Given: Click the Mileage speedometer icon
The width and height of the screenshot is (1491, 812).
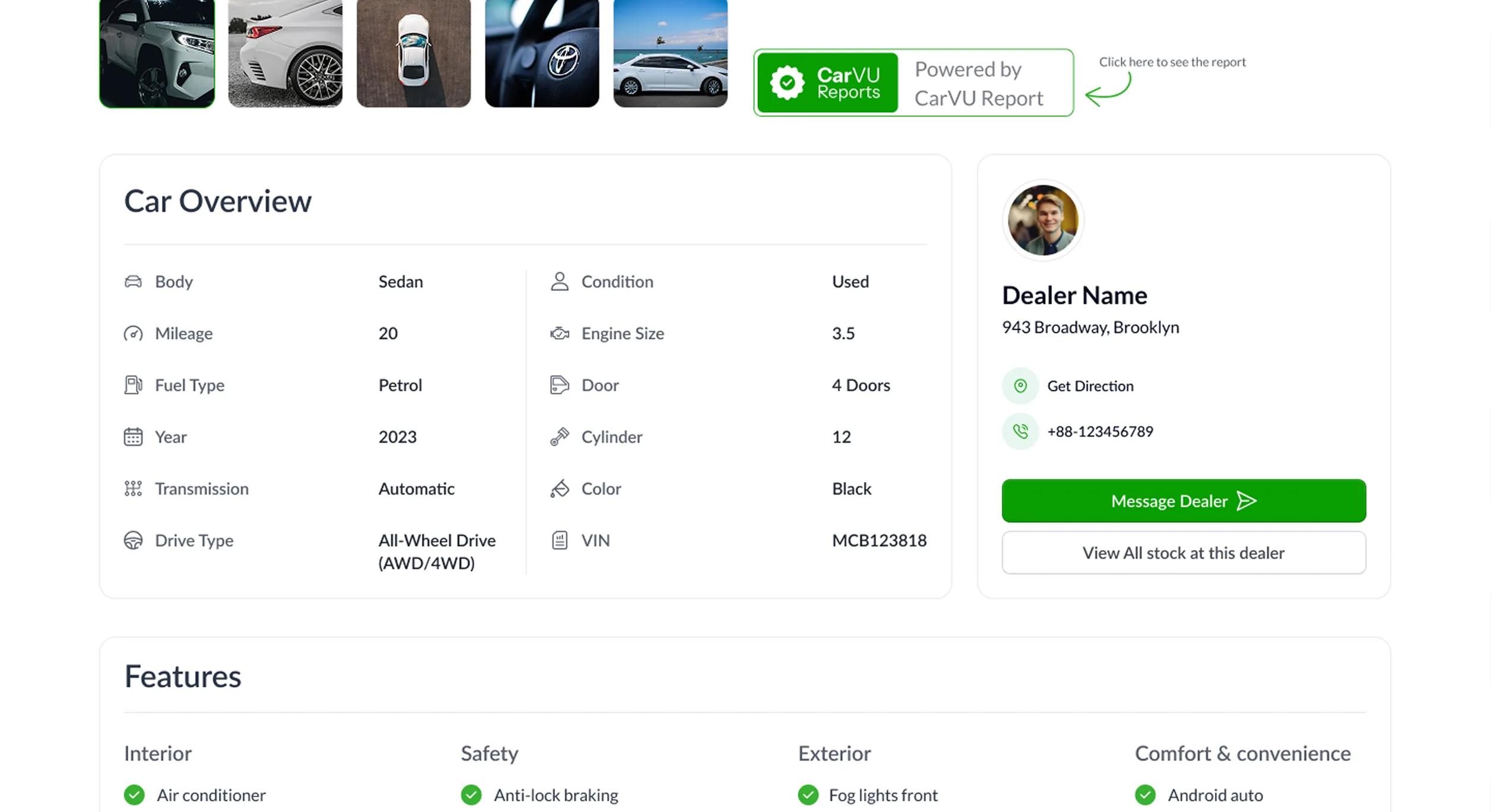Looking at the screenshot, I should point(133,334).
